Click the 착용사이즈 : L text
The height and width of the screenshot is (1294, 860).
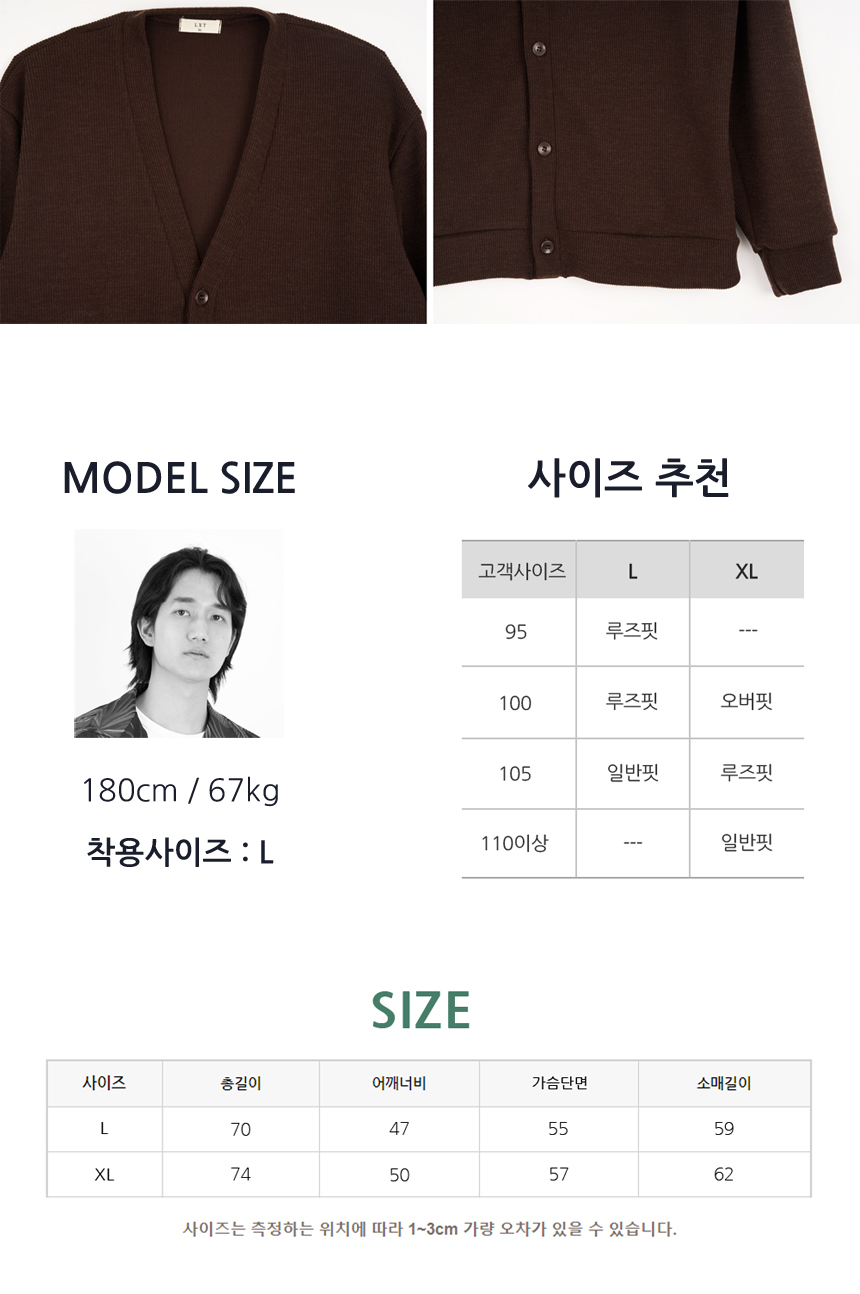pyautogui.click(x=180, y=852)
